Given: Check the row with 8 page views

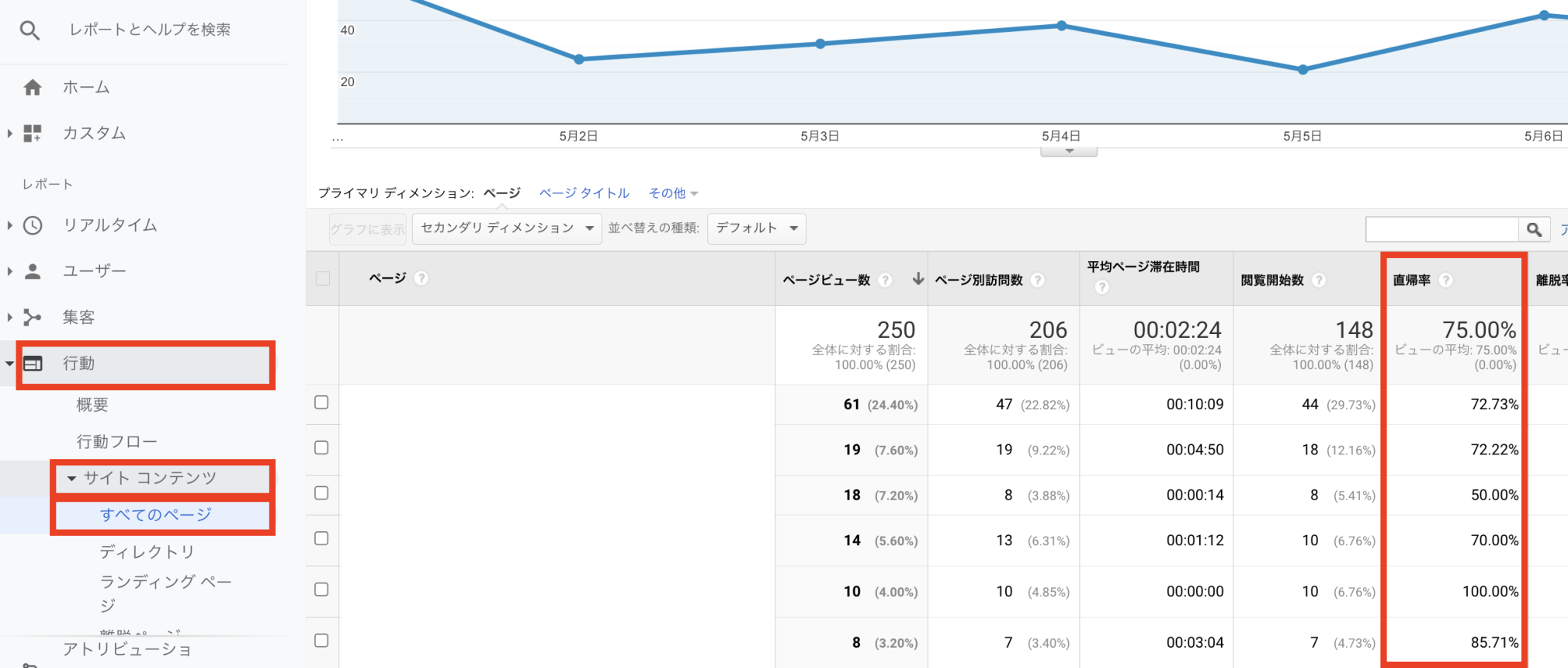Looking at the screenshot, I should (x=321, y=641).
